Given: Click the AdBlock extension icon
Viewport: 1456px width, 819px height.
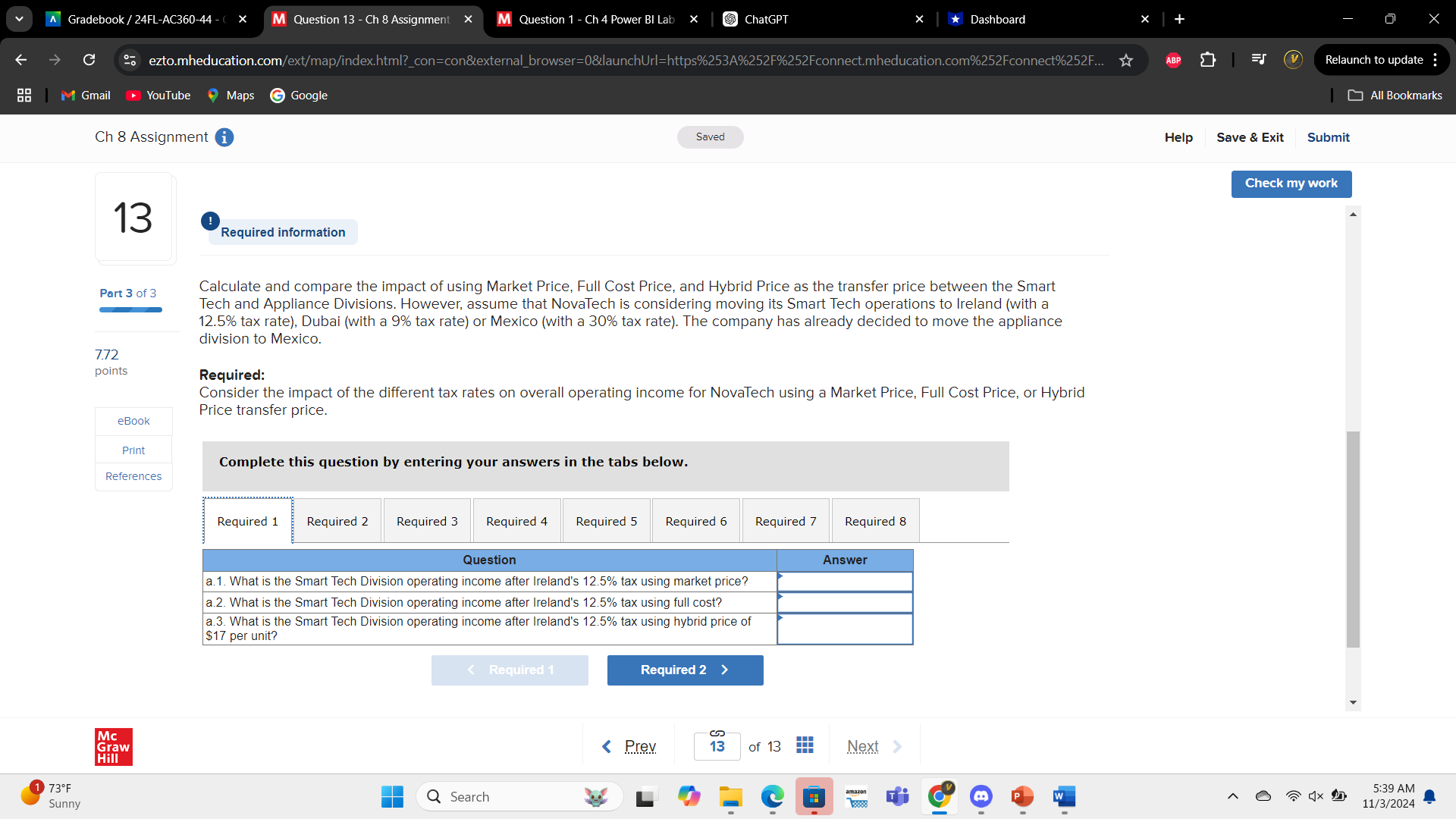Looking at the screenshot, I should pyautogui.click(x=1173, y=60).
